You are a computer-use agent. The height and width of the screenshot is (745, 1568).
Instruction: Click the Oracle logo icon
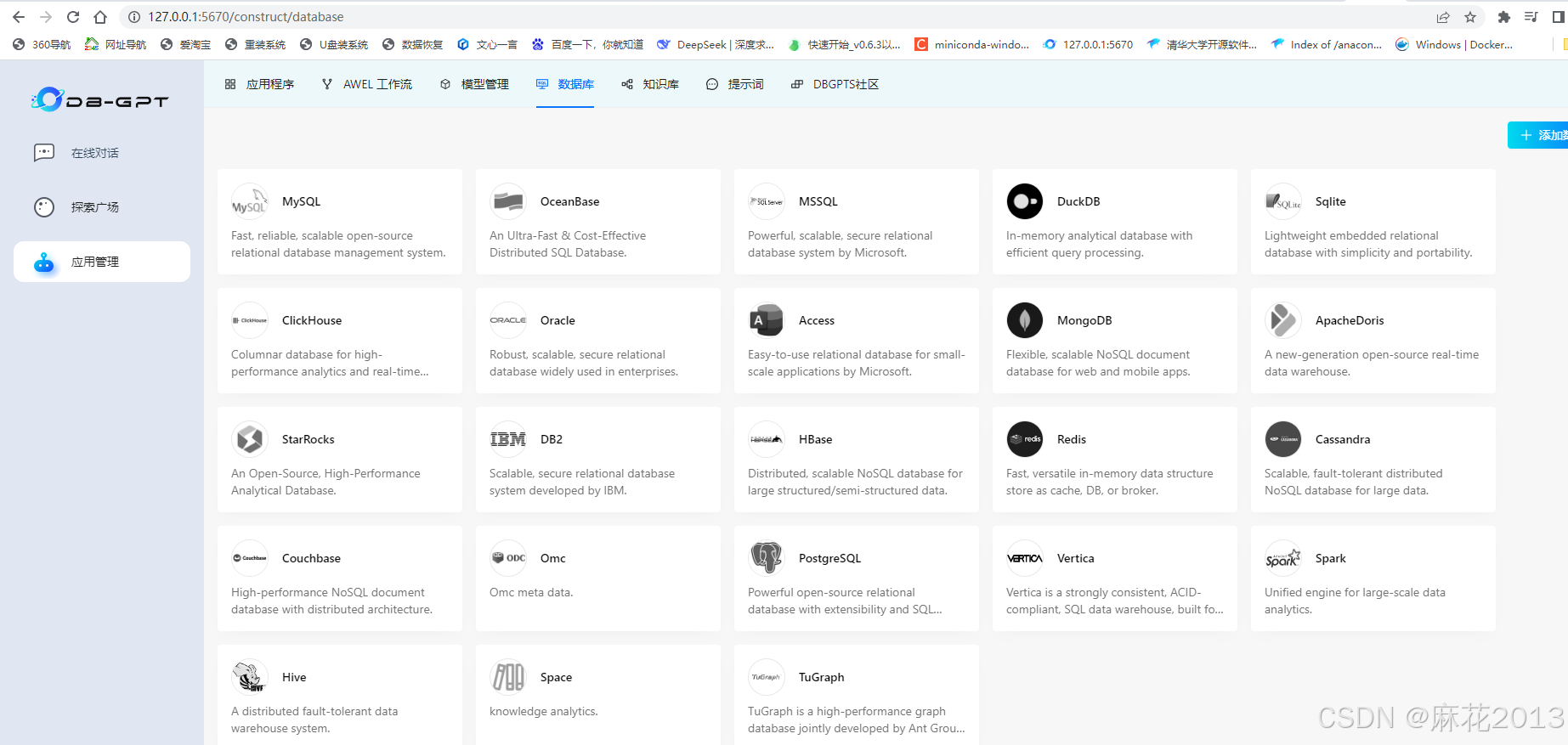[508, 320]
